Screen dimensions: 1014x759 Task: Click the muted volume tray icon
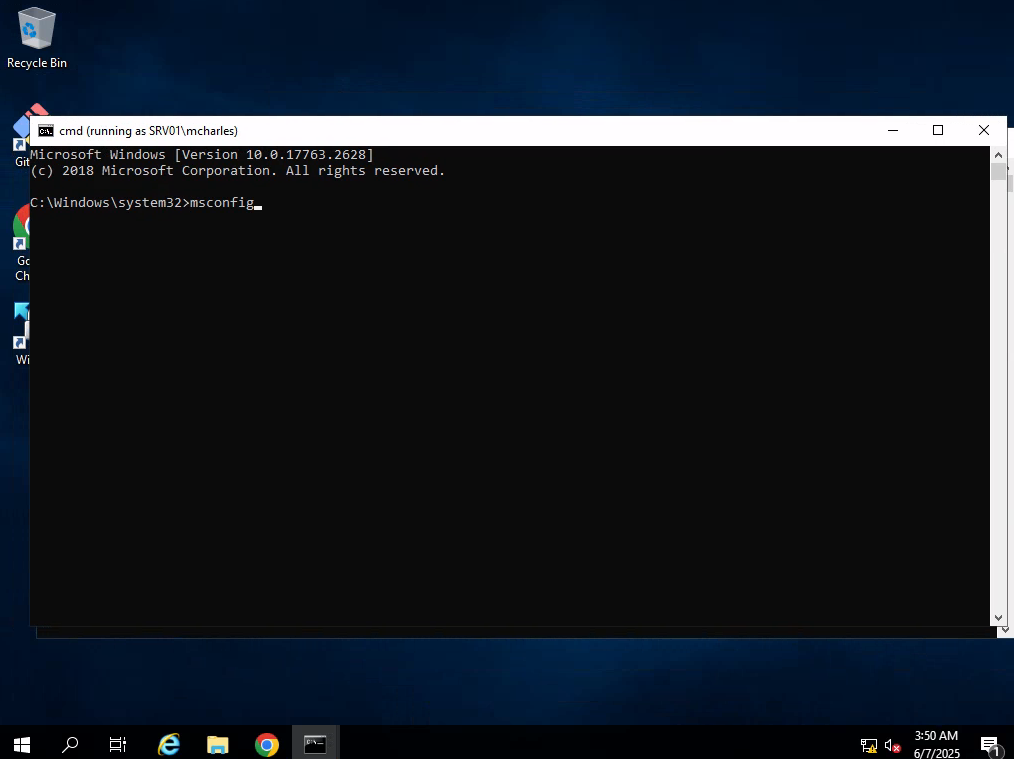[x=893, y=745]
